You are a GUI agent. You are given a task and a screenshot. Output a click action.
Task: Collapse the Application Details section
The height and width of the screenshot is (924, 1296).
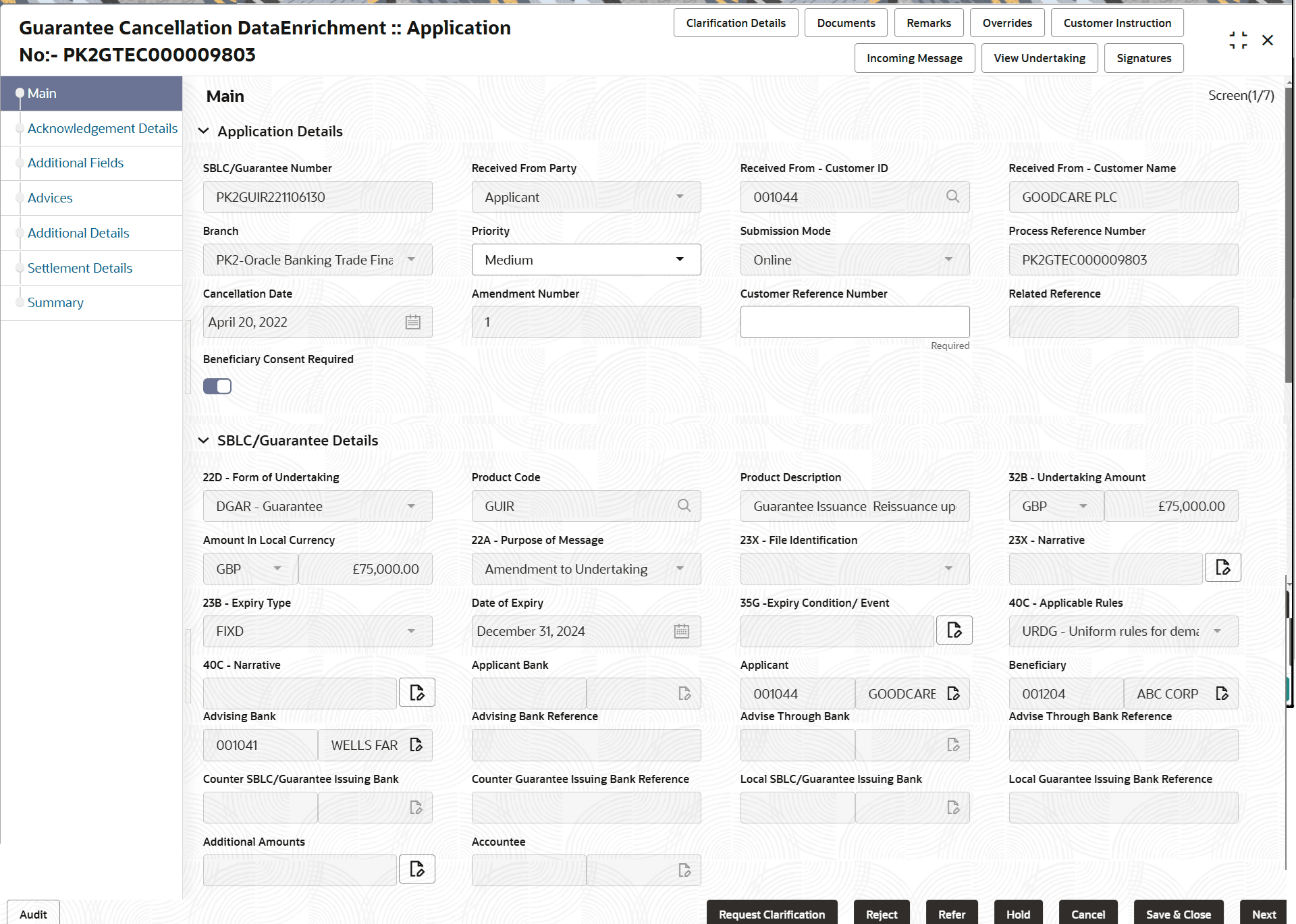pyautogui.click(x=203, y=131)
